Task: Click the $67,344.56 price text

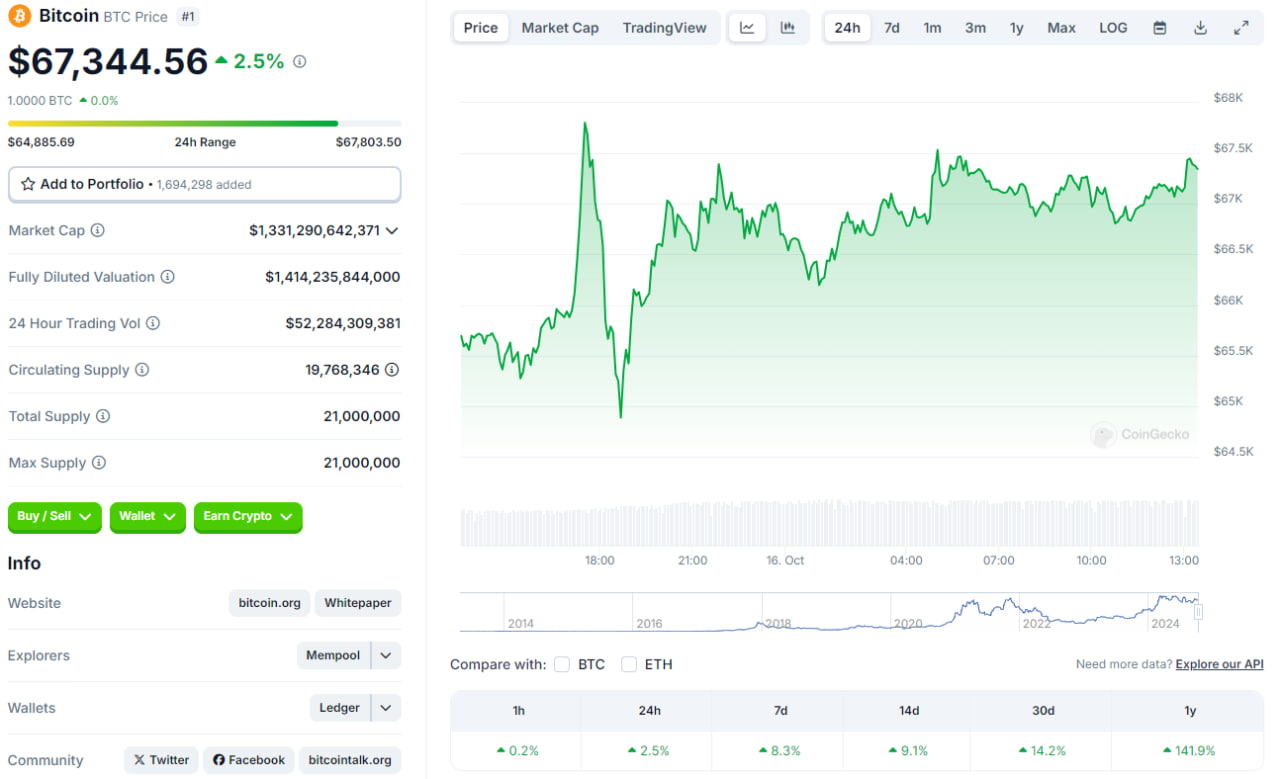Action: click(108, 62)
